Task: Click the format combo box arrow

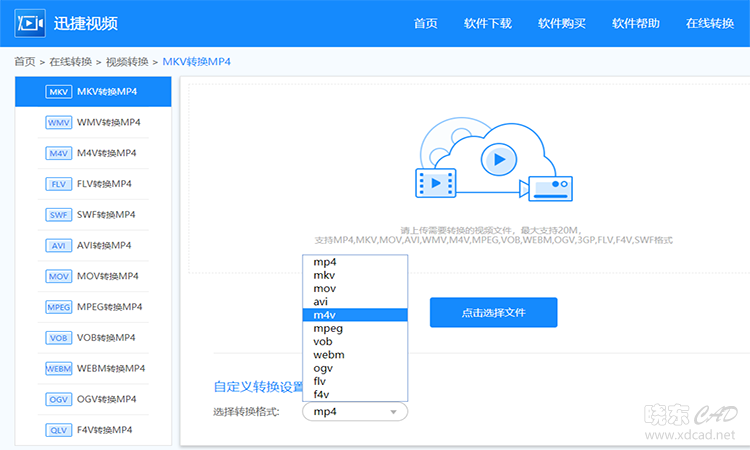Action: [x=393, y=412]
